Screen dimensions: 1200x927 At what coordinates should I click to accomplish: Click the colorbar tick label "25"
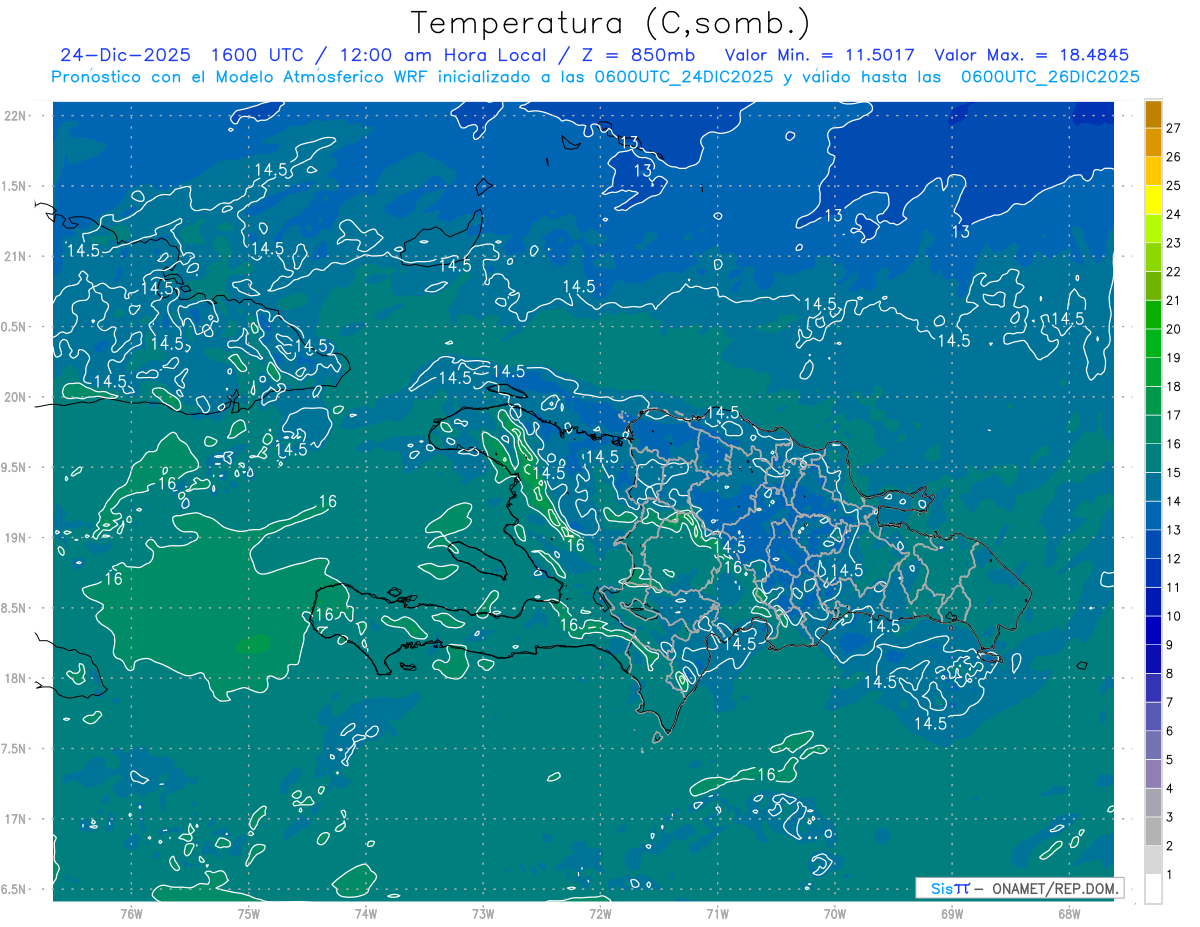coord(1174,185)
